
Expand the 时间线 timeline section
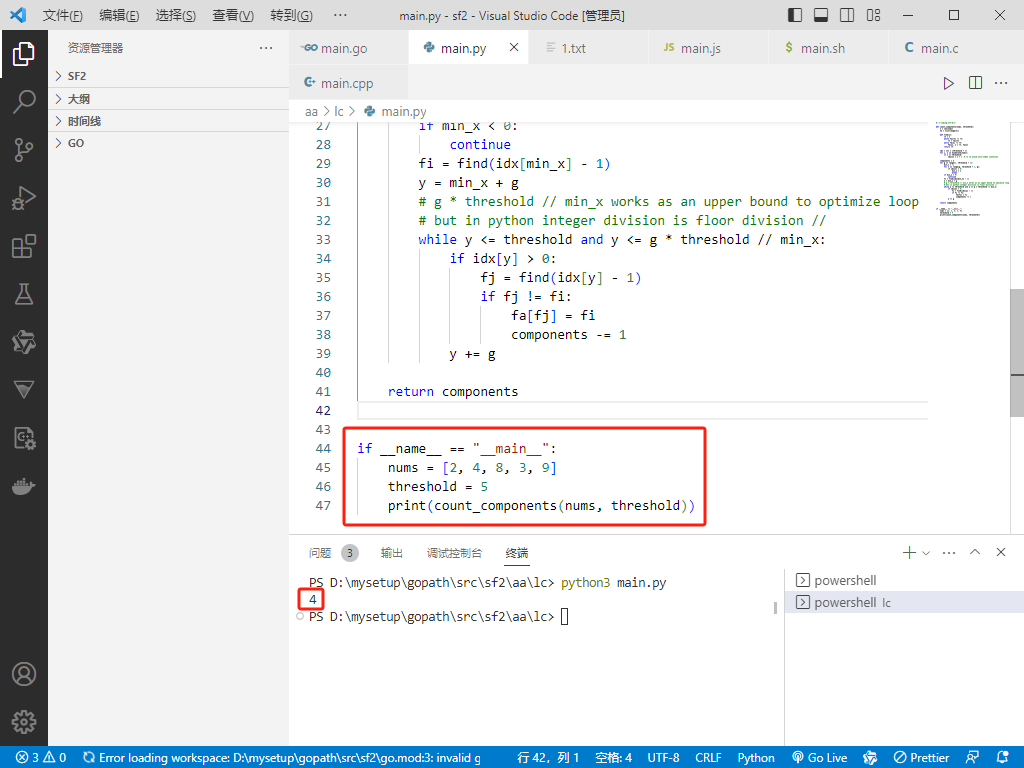168,121
